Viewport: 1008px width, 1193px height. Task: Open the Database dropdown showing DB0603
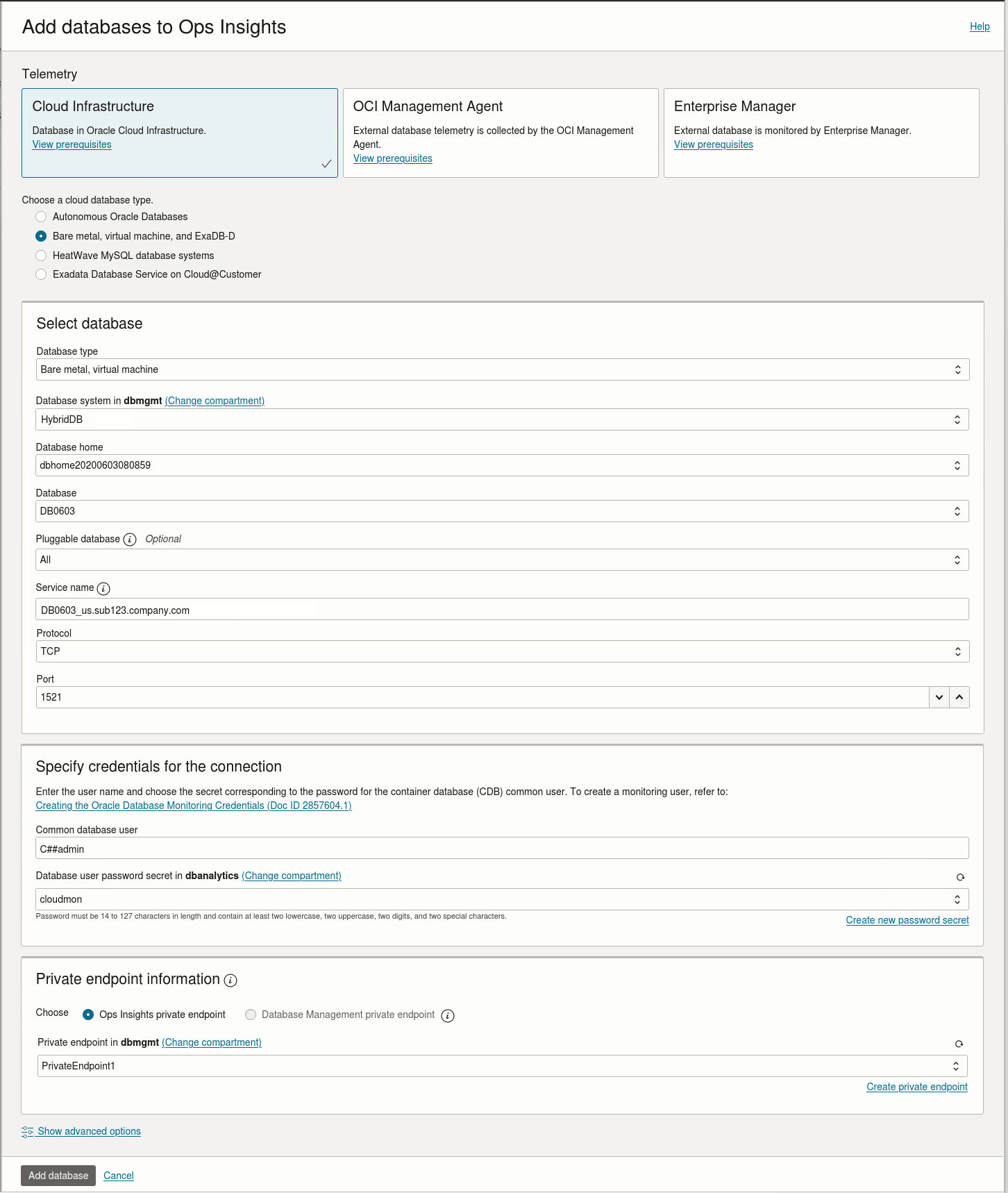[503, 511]
